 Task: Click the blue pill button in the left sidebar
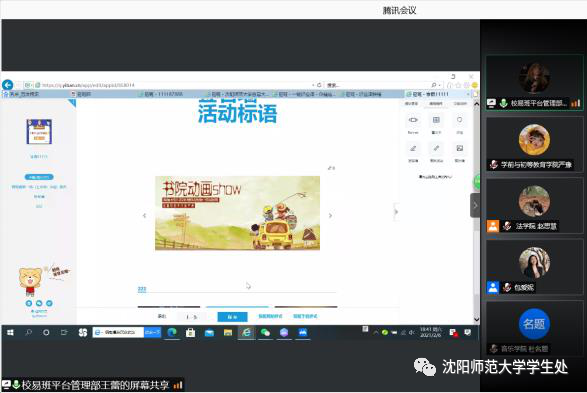click(x=39, y=177)
